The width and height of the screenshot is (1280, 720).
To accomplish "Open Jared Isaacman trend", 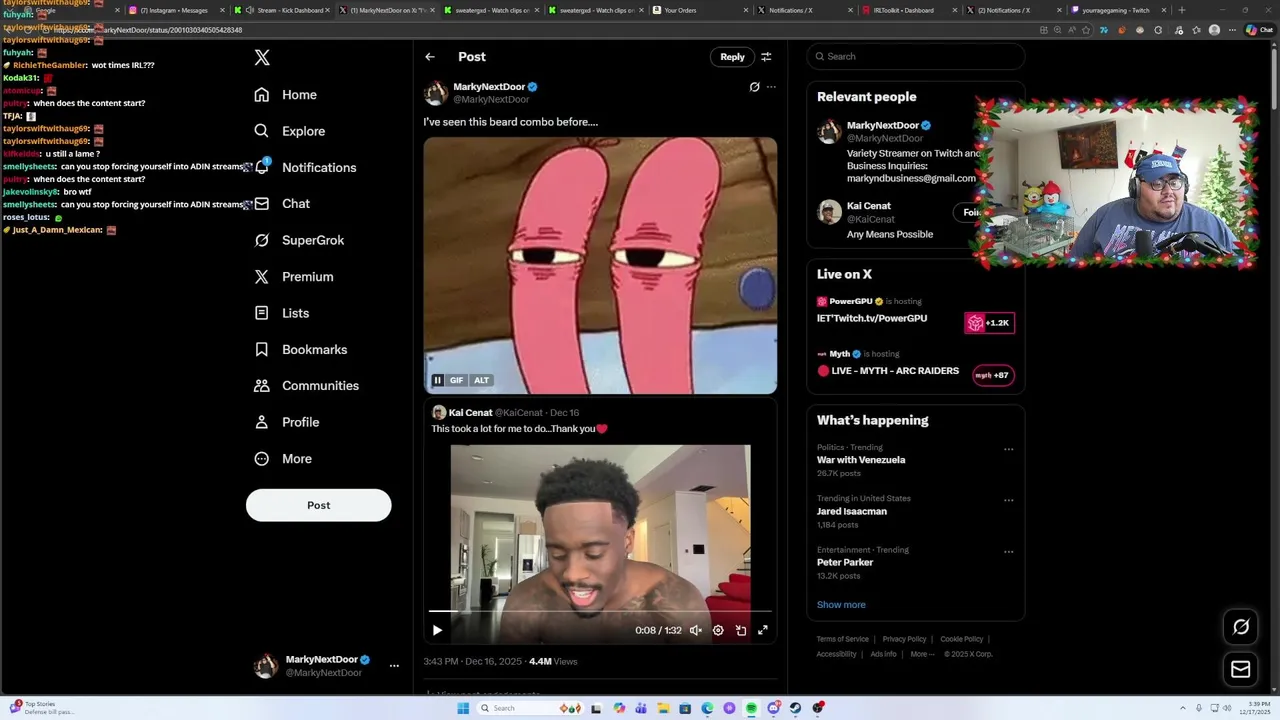I will (x=852, y=511).
